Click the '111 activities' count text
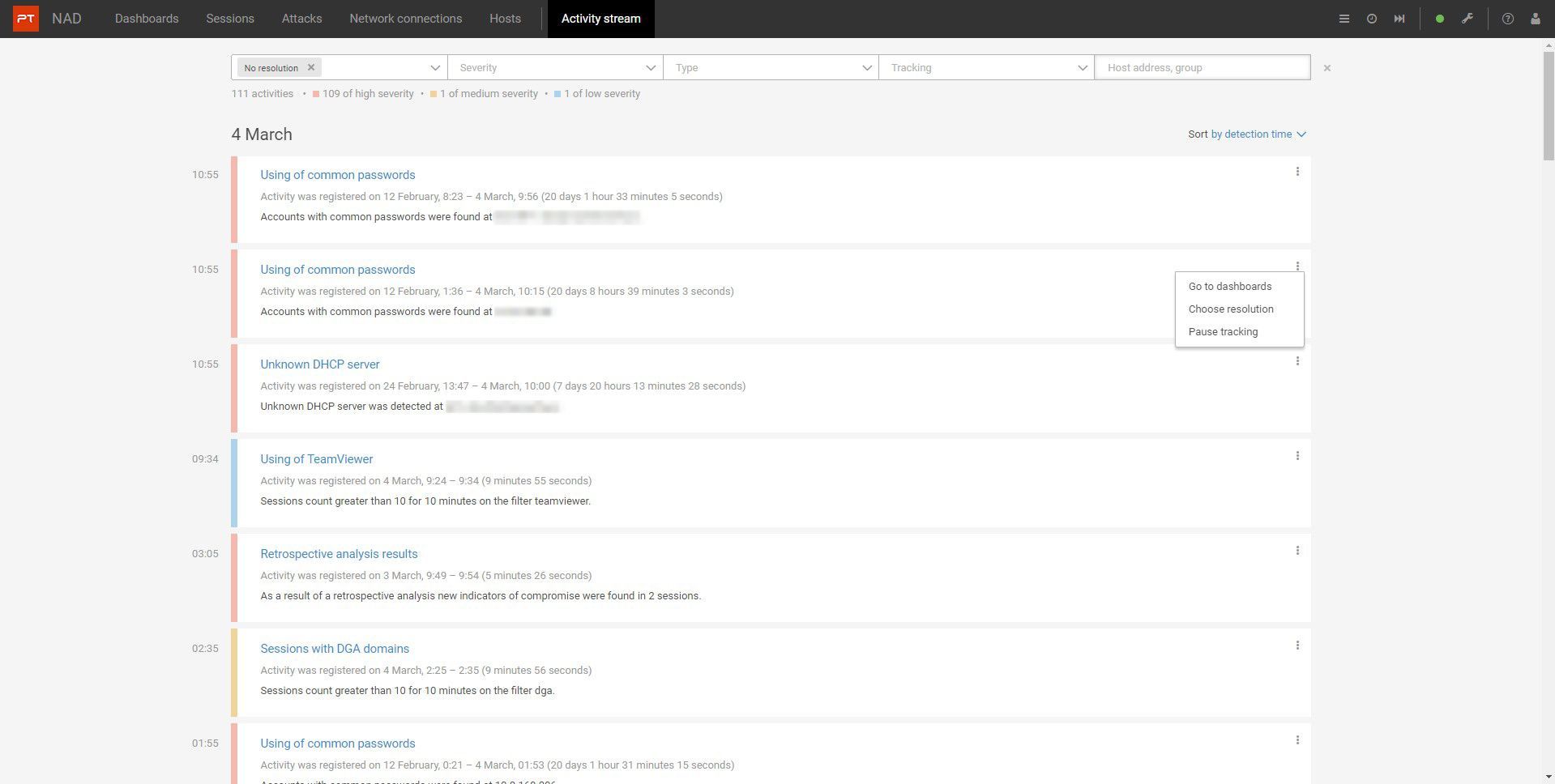The height and width of the screenshot is (784, 1555). tap(263, 94)
